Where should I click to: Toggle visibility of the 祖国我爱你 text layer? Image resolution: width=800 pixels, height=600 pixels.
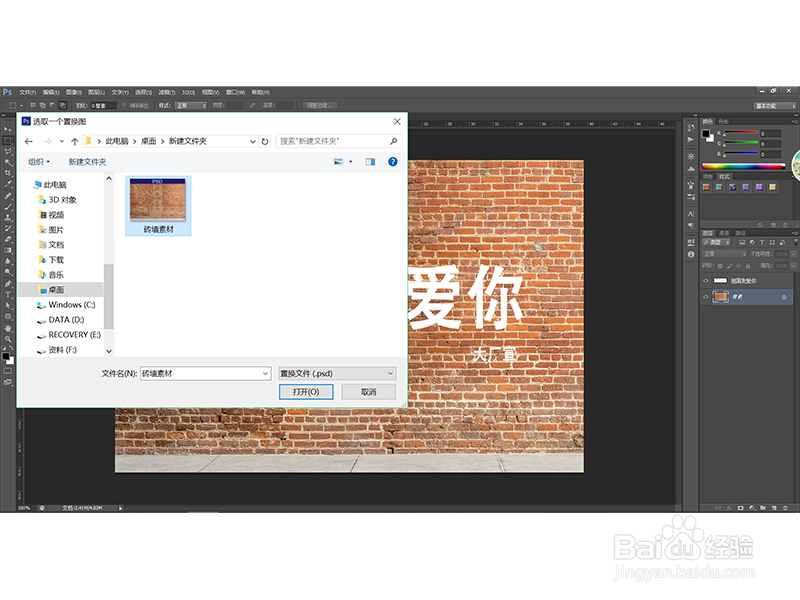pos(705,280)
